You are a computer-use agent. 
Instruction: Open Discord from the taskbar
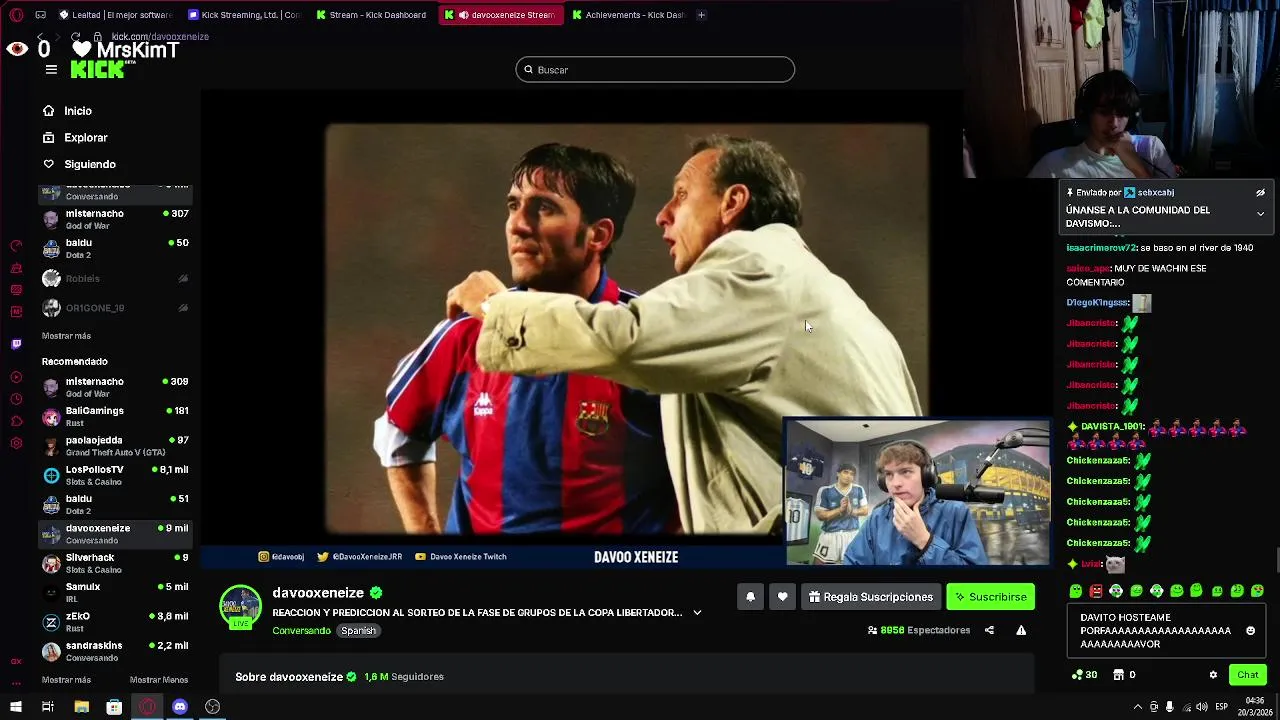(180, 707)
